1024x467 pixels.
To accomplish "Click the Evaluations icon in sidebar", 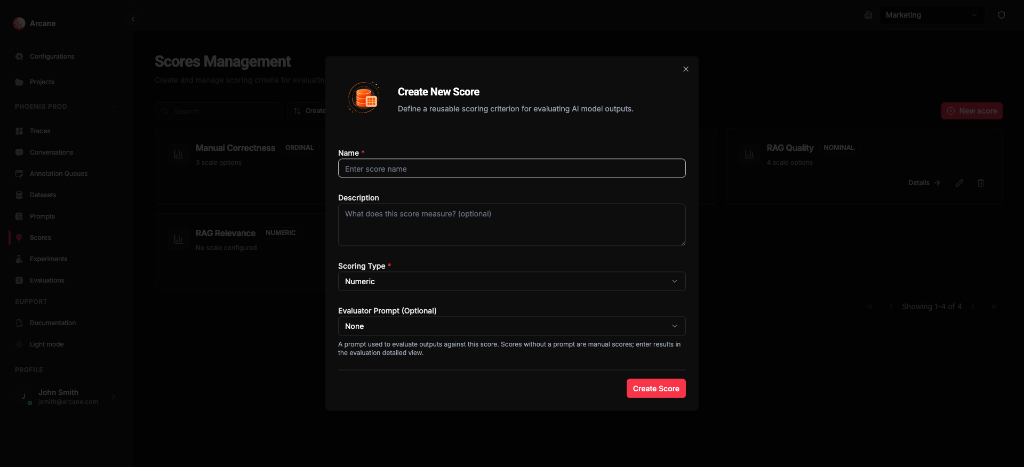I will click(19, 280).
